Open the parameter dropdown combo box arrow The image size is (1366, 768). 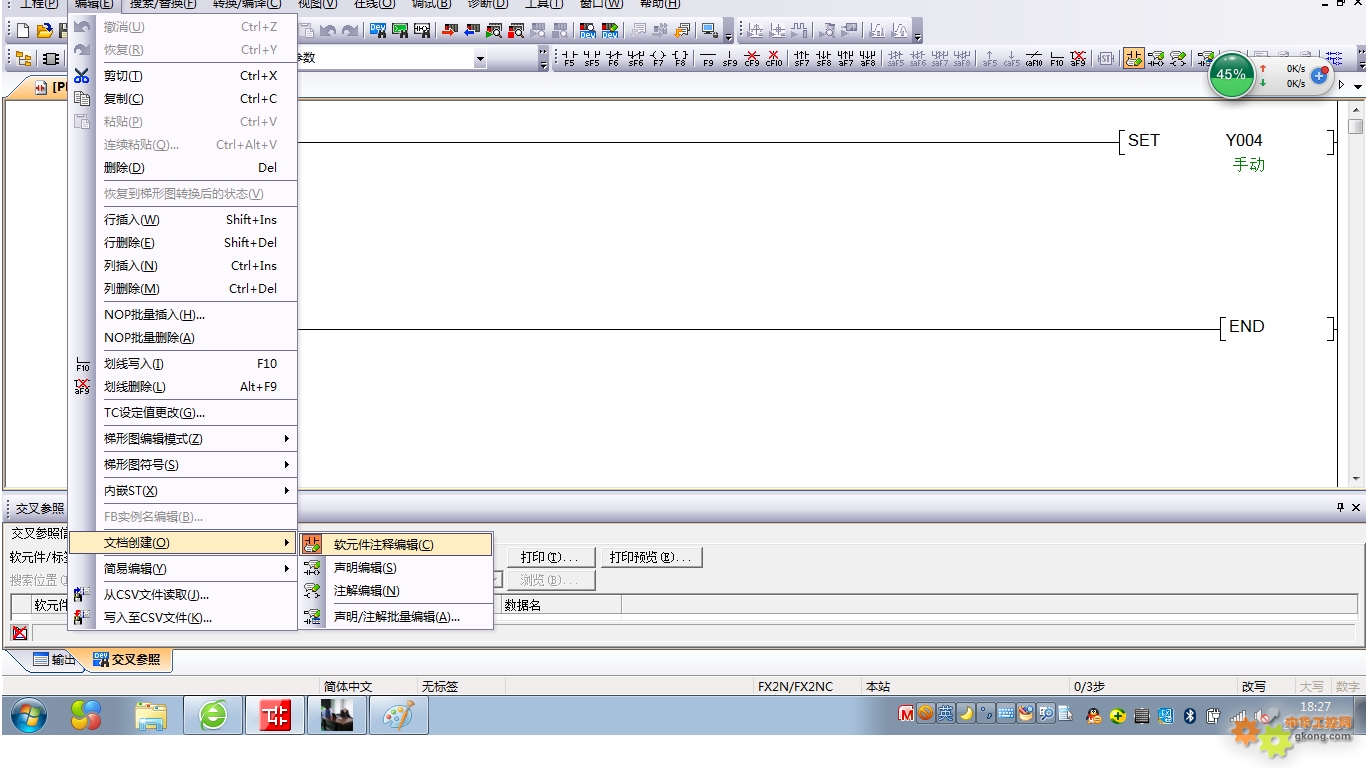480,59
